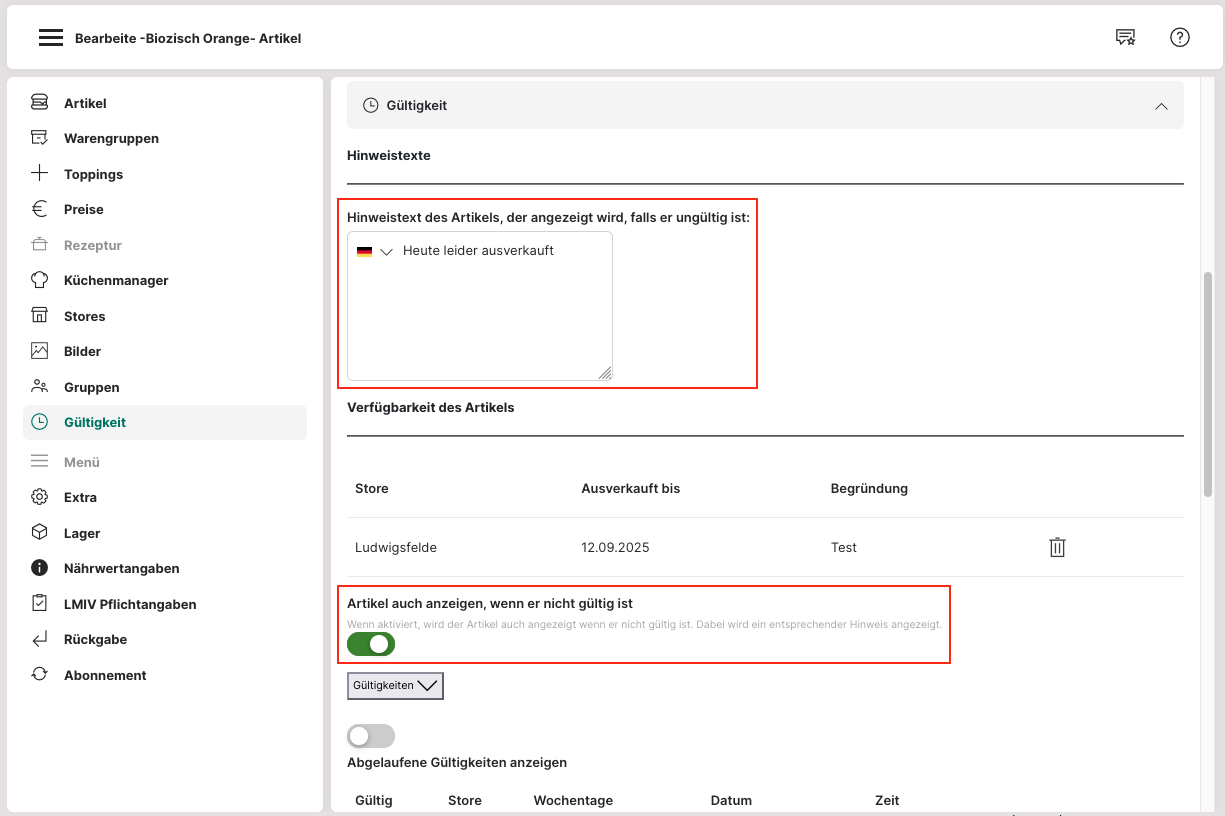Viewport: 1225px width, 816px height.
Task: Click the Lager box icon
Action: 40,533
